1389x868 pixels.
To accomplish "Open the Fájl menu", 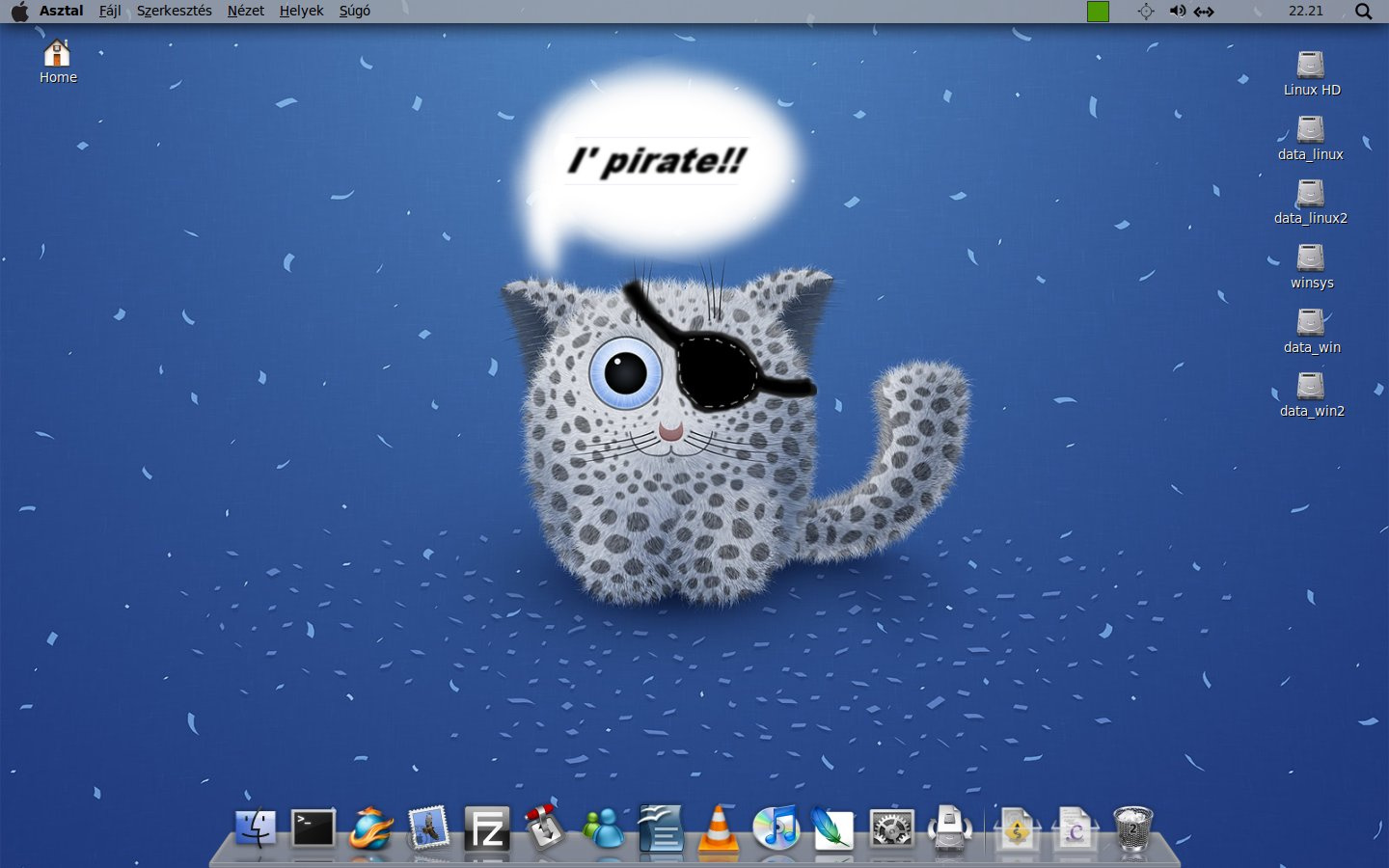I will [x=110, y=12].
